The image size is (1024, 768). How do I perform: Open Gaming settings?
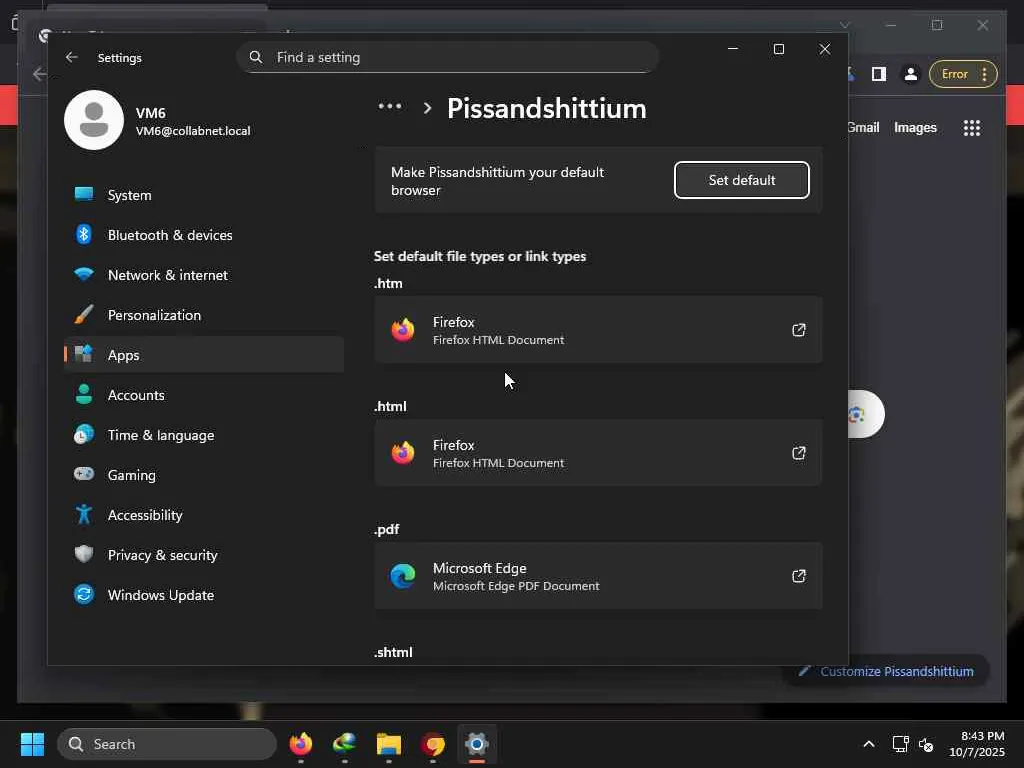pos(204,475)
